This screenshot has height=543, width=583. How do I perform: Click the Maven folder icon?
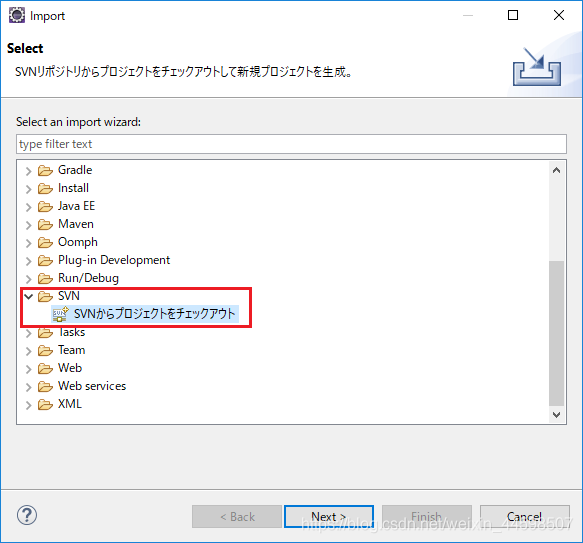(x=45, y=224)
